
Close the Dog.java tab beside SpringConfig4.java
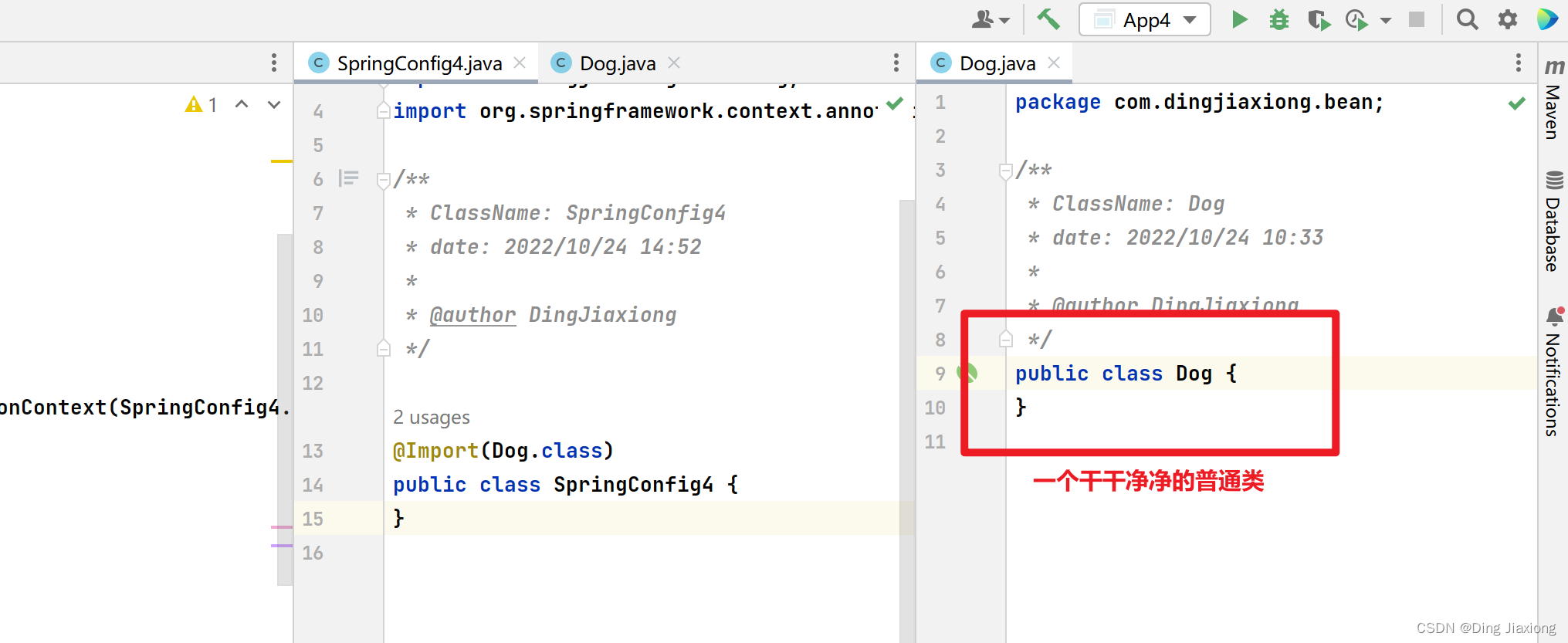coord(674,63)
